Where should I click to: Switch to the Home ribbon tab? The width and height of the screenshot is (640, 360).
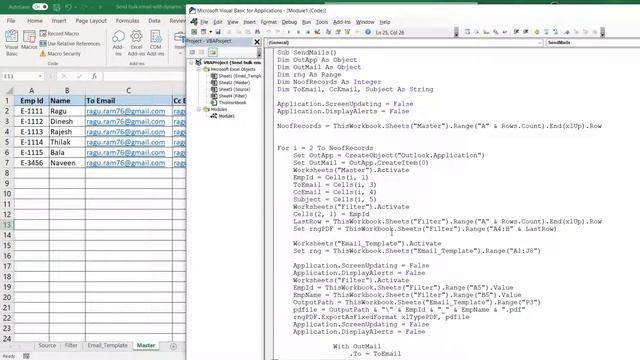click(x=35, y=20)
